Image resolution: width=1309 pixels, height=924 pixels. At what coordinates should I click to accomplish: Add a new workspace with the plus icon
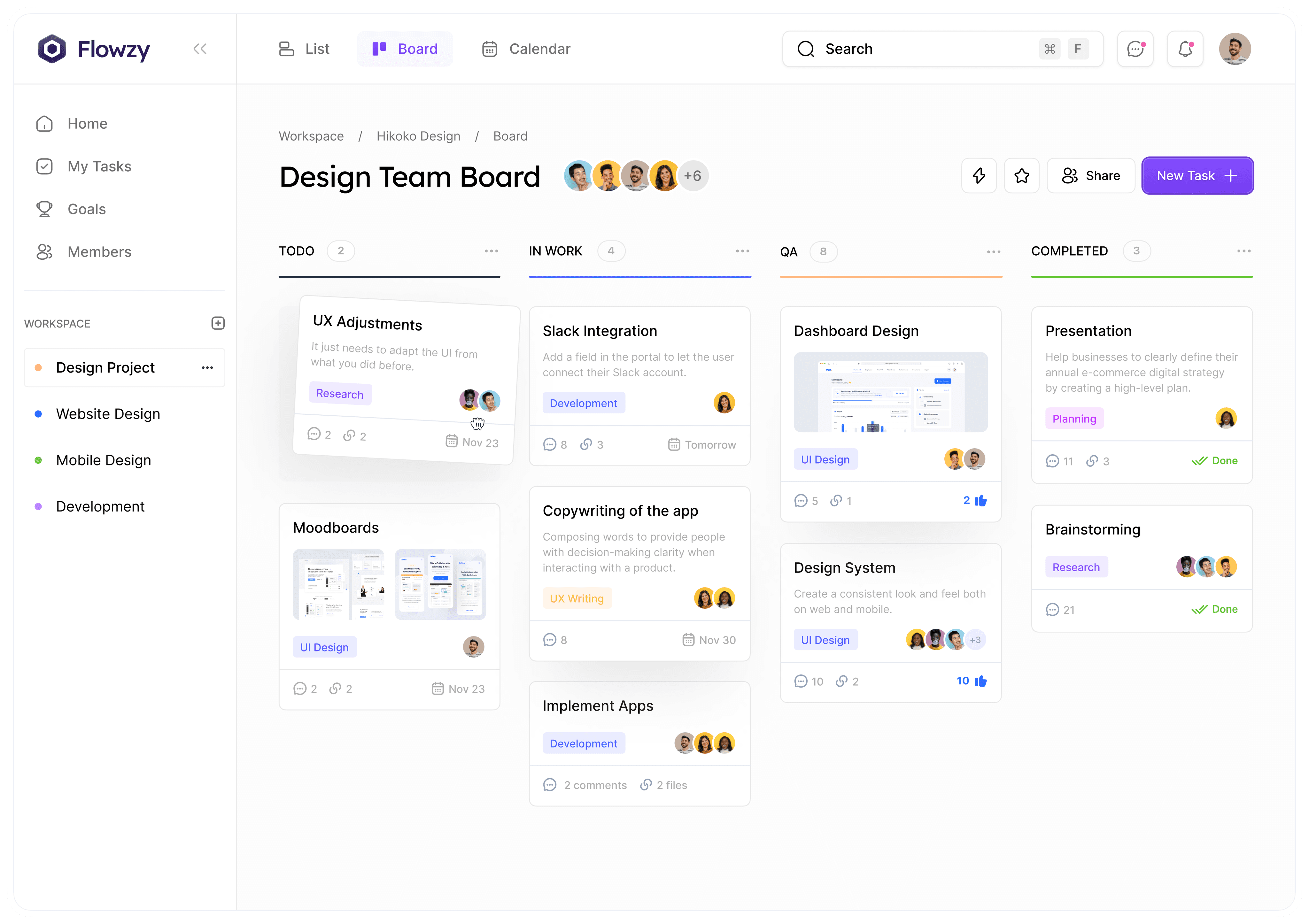coord(218,323)
